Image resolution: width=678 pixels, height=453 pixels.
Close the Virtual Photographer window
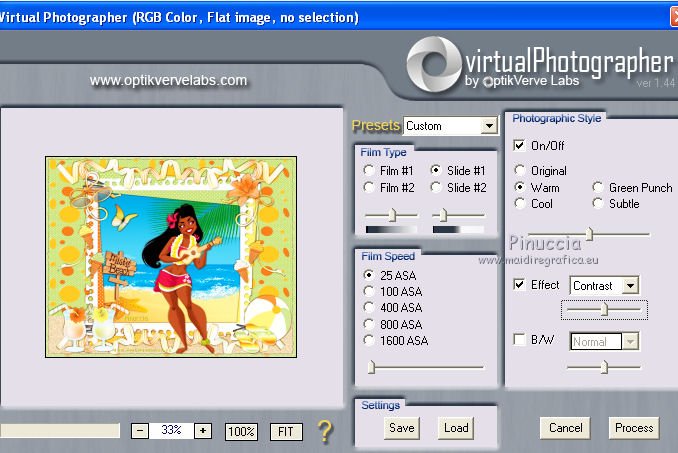click(x=674, y=17)
